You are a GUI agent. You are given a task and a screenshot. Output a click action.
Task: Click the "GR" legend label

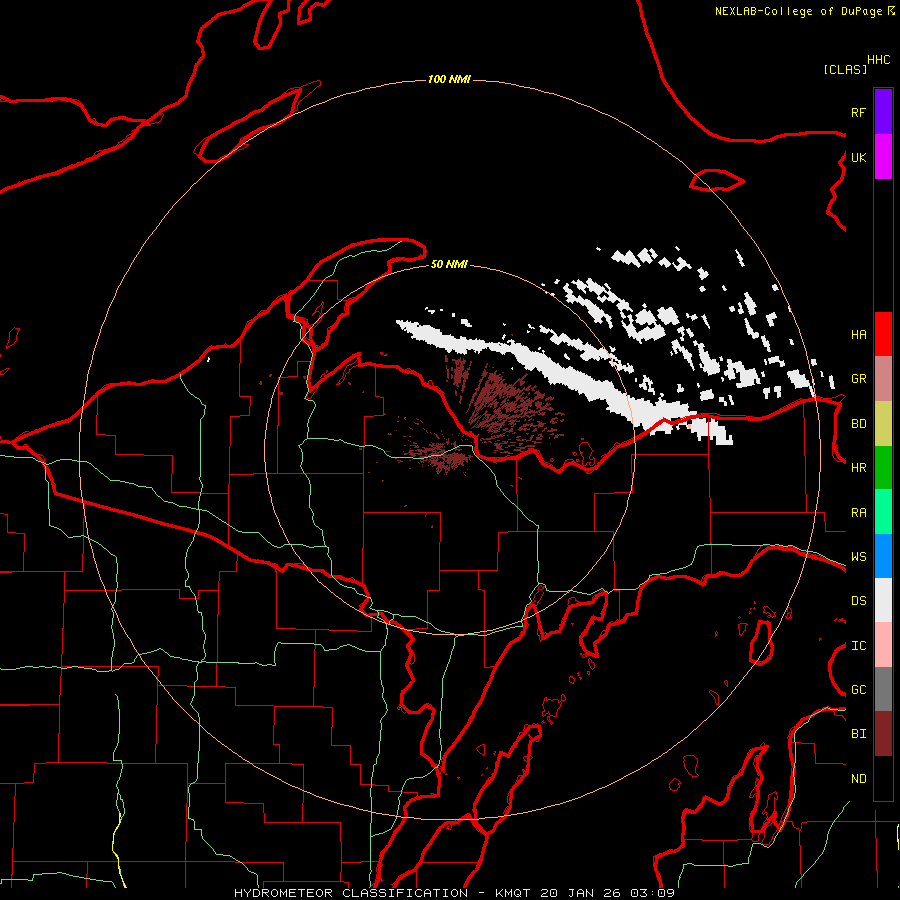[x=858, y=379]
